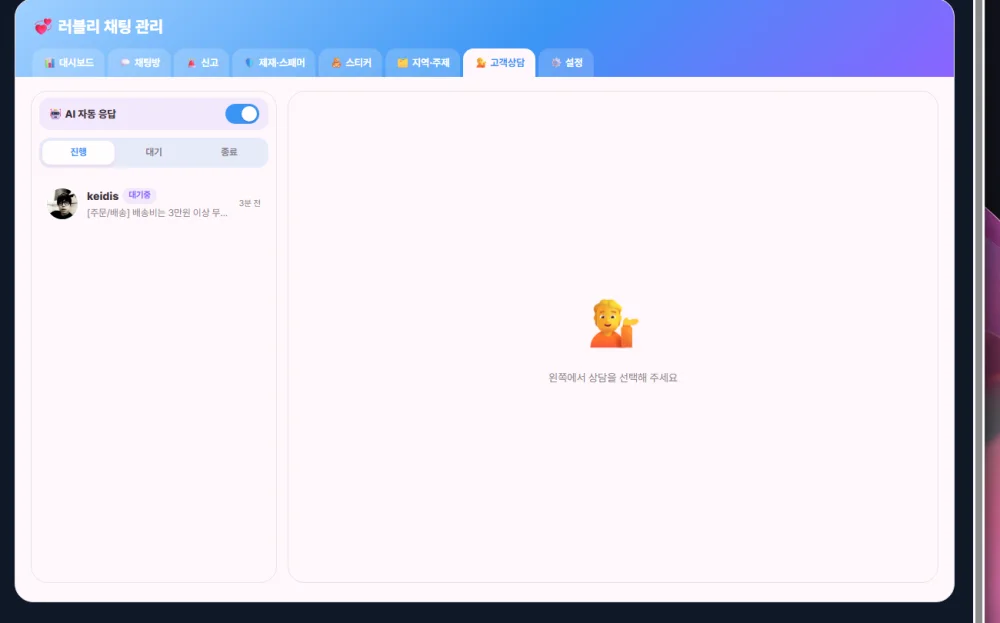Select the 고객상담 tab
The image size is (1000, 623).
pos(499,62)
